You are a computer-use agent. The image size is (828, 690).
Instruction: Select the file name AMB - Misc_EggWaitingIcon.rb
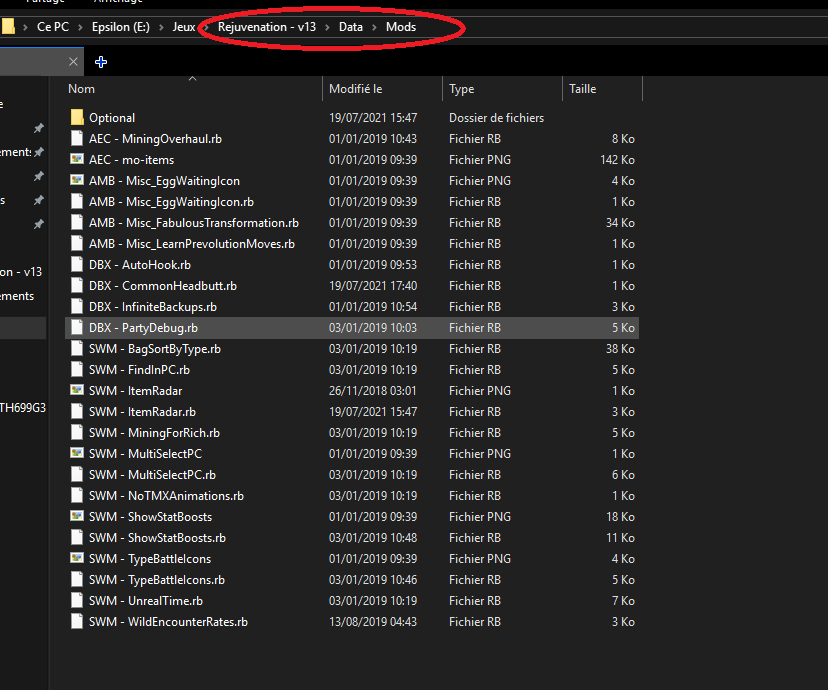[x=171, y=202]
